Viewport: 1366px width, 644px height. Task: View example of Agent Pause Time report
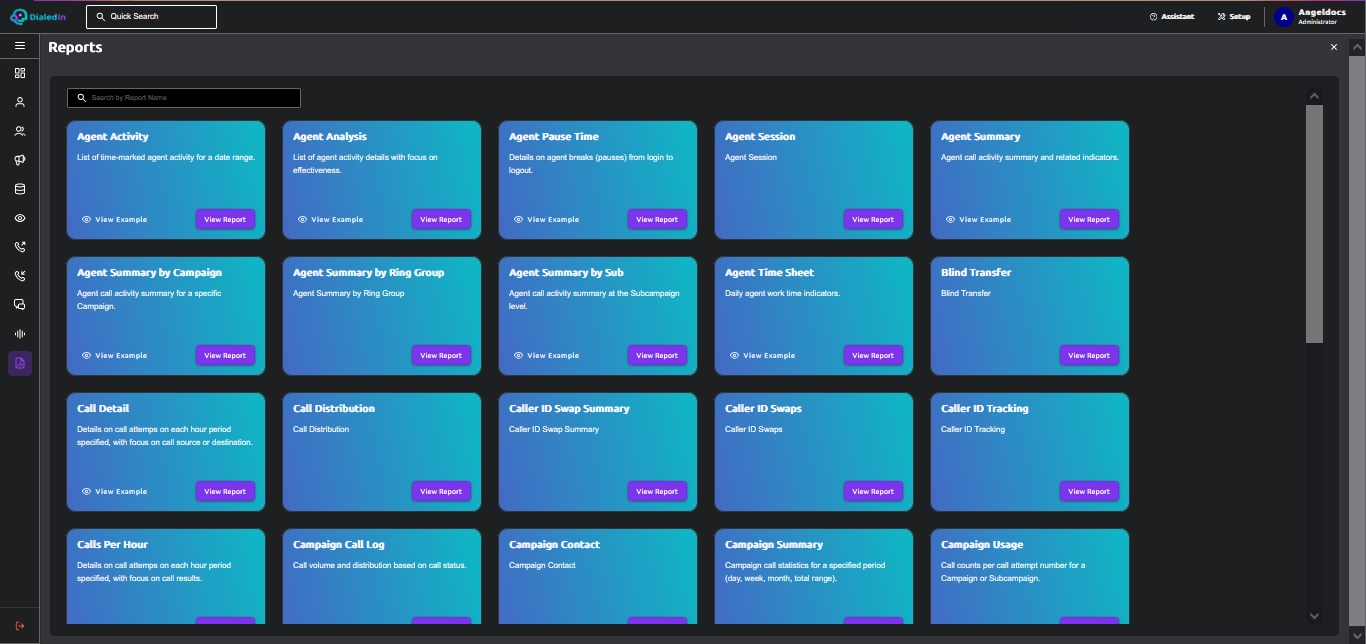click(x=546, y=220)
